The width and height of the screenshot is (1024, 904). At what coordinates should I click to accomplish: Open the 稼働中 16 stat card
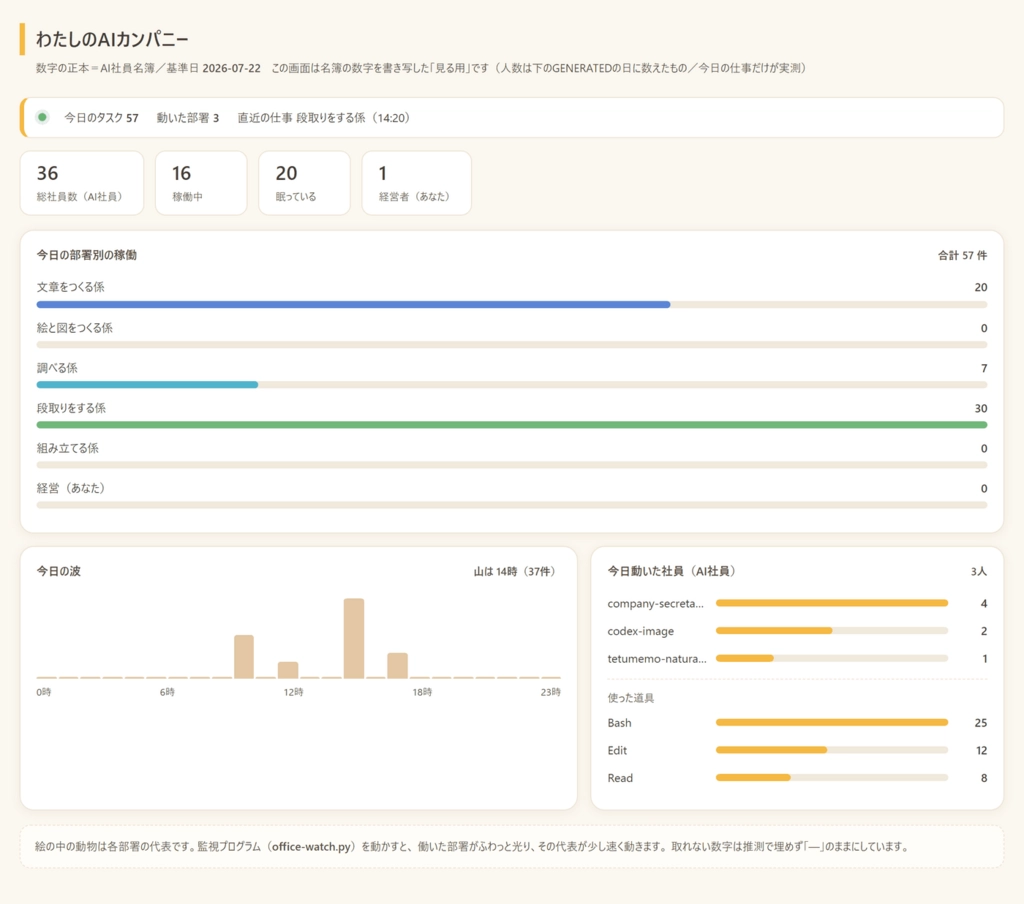click(201, 183)
